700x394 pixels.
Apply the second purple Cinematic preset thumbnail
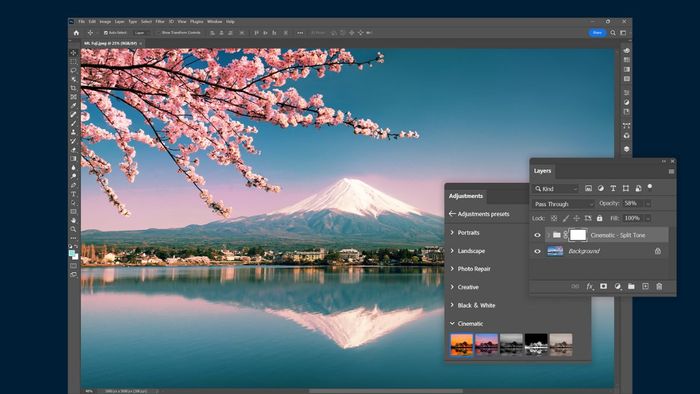coord(487,344)
